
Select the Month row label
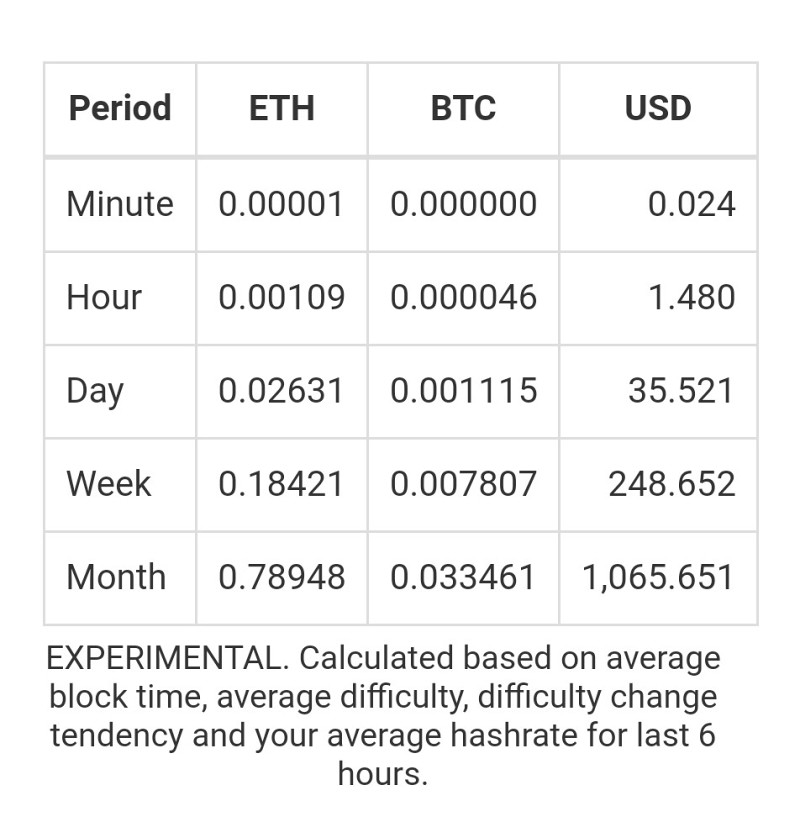point(116,577)
